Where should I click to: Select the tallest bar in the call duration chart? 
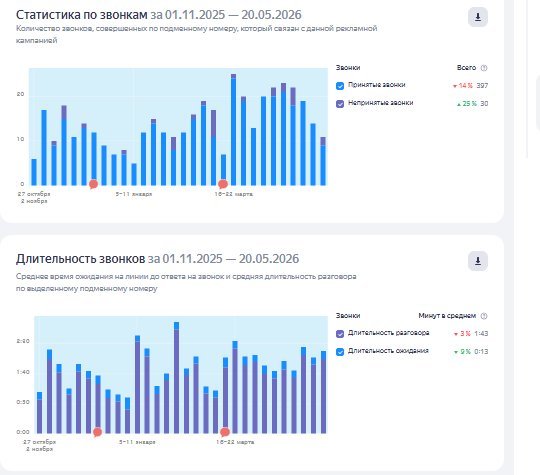176,378
